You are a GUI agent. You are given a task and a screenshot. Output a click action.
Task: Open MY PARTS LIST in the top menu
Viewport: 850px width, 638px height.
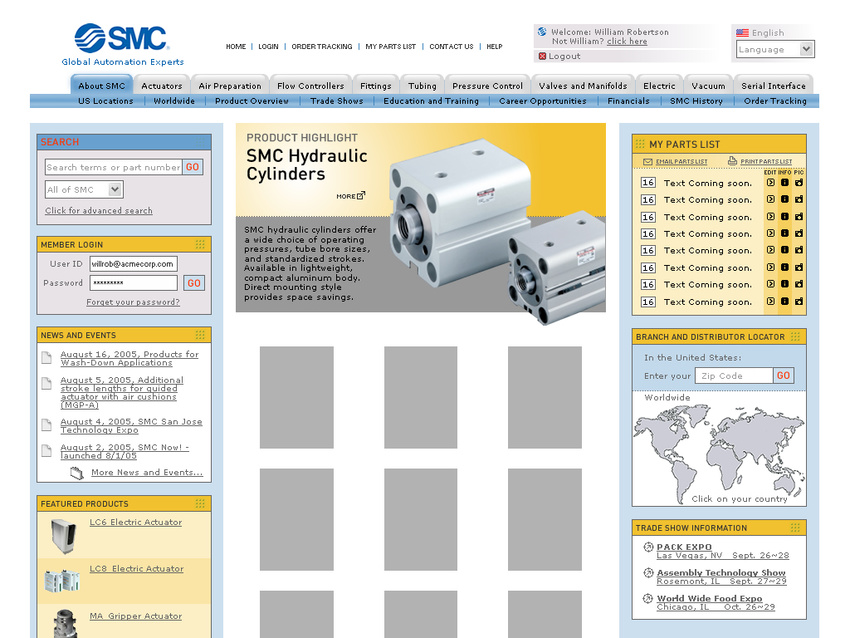[391, 47]
